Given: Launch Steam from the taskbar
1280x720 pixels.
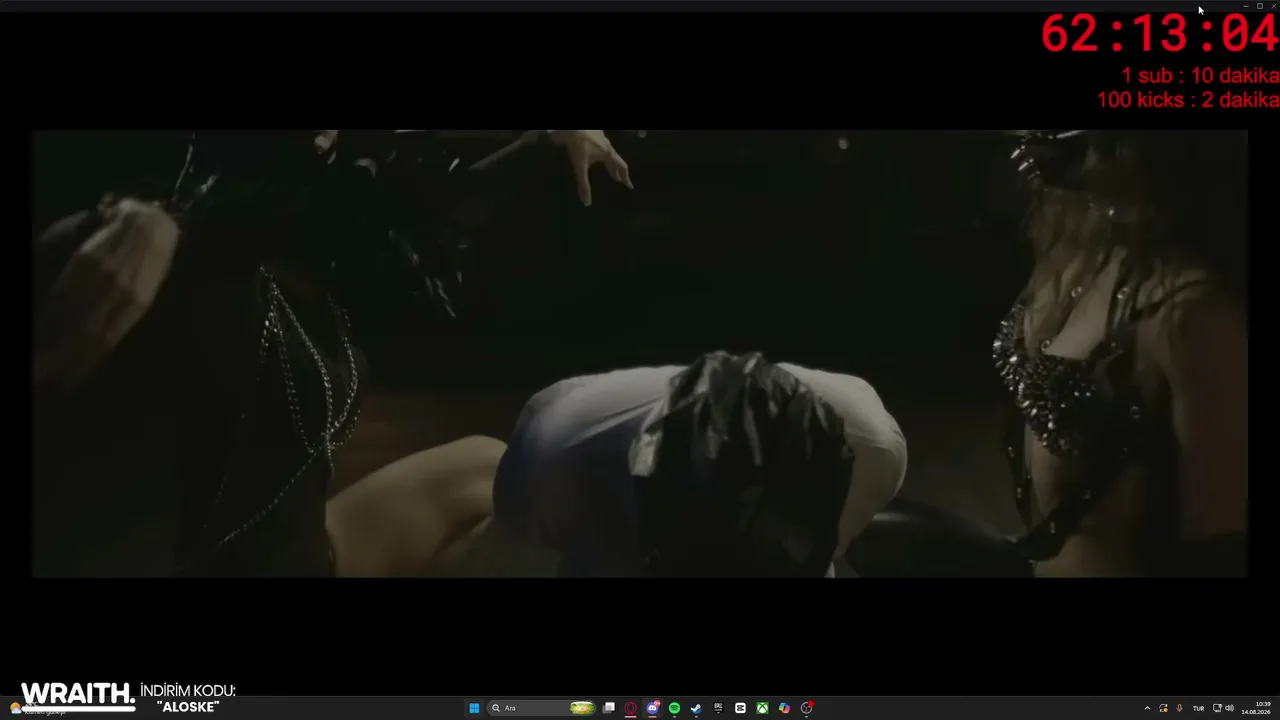Looking at the screenshot, I should click(696, 708).
